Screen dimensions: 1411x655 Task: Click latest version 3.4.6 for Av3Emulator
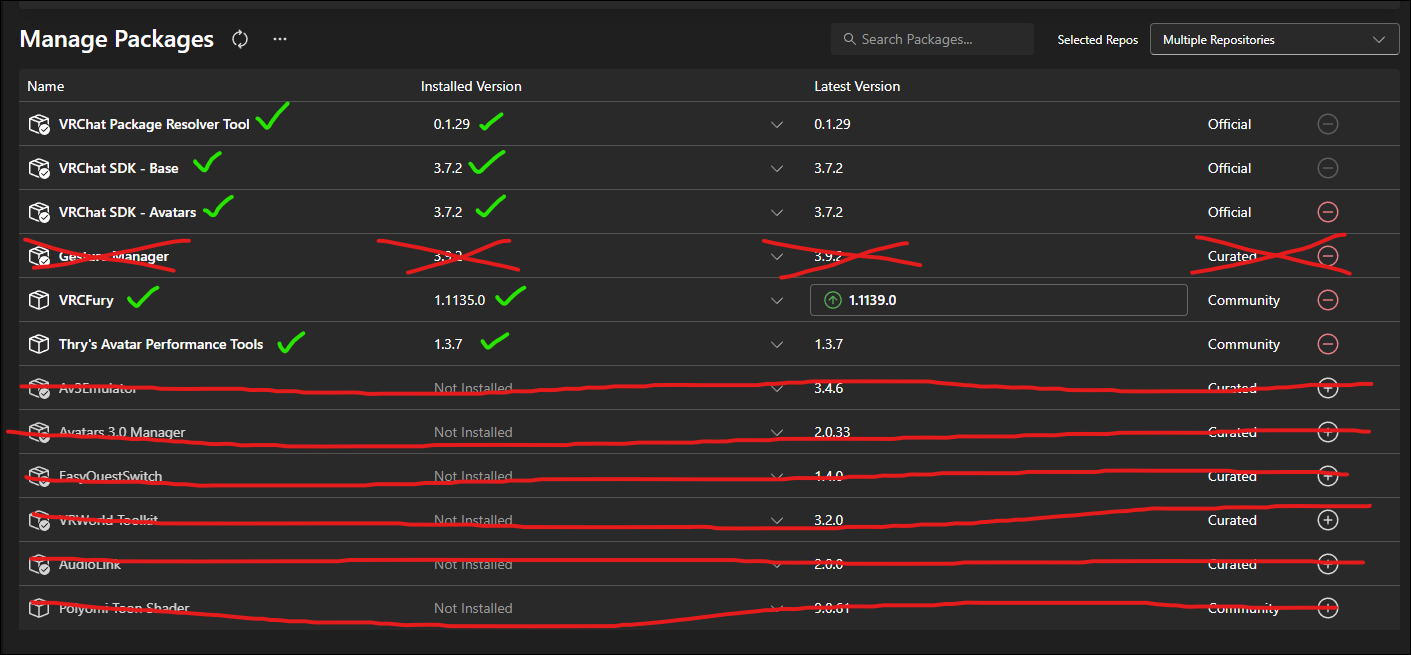(x=828, y=388)
